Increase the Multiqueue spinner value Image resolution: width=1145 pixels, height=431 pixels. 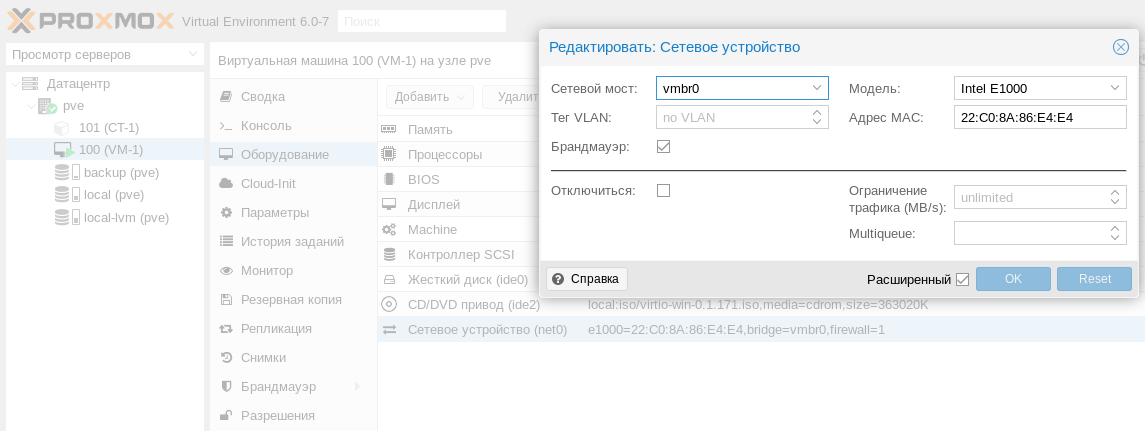point(1115,228)
